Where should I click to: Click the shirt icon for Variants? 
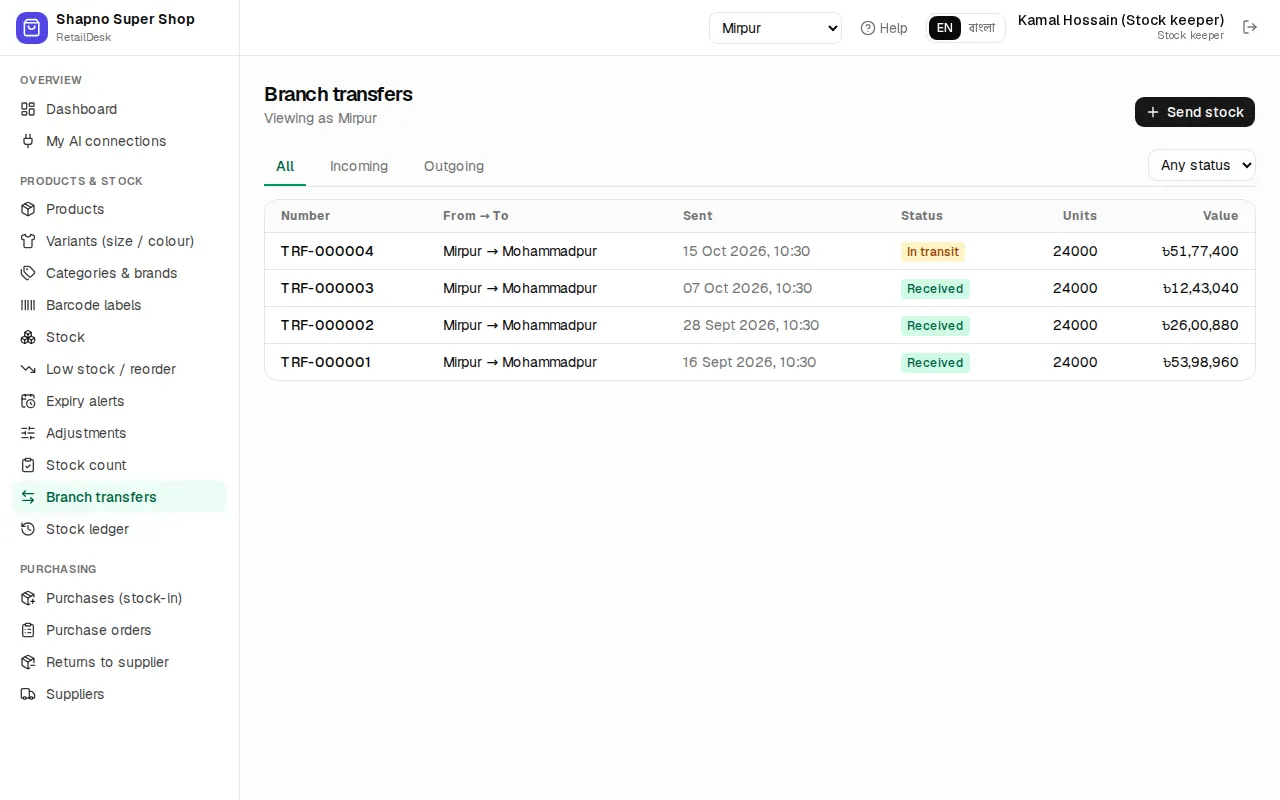28,241
